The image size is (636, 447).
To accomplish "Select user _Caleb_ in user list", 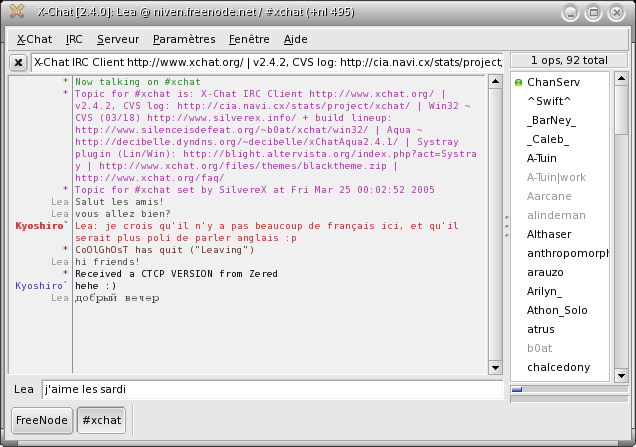I will click(548, 139).
